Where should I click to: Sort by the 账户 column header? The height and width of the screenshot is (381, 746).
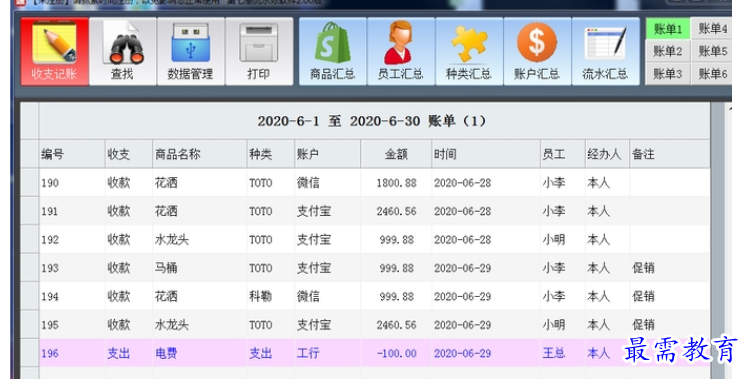coord(327,154)
